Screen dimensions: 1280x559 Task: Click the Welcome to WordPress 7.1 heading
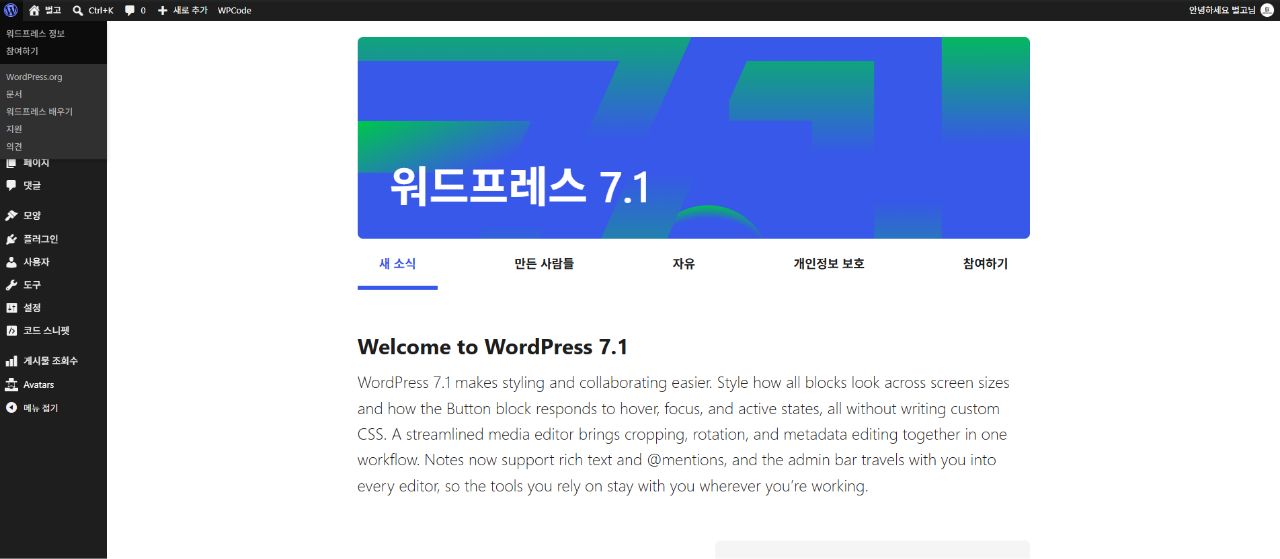[493, 348]
